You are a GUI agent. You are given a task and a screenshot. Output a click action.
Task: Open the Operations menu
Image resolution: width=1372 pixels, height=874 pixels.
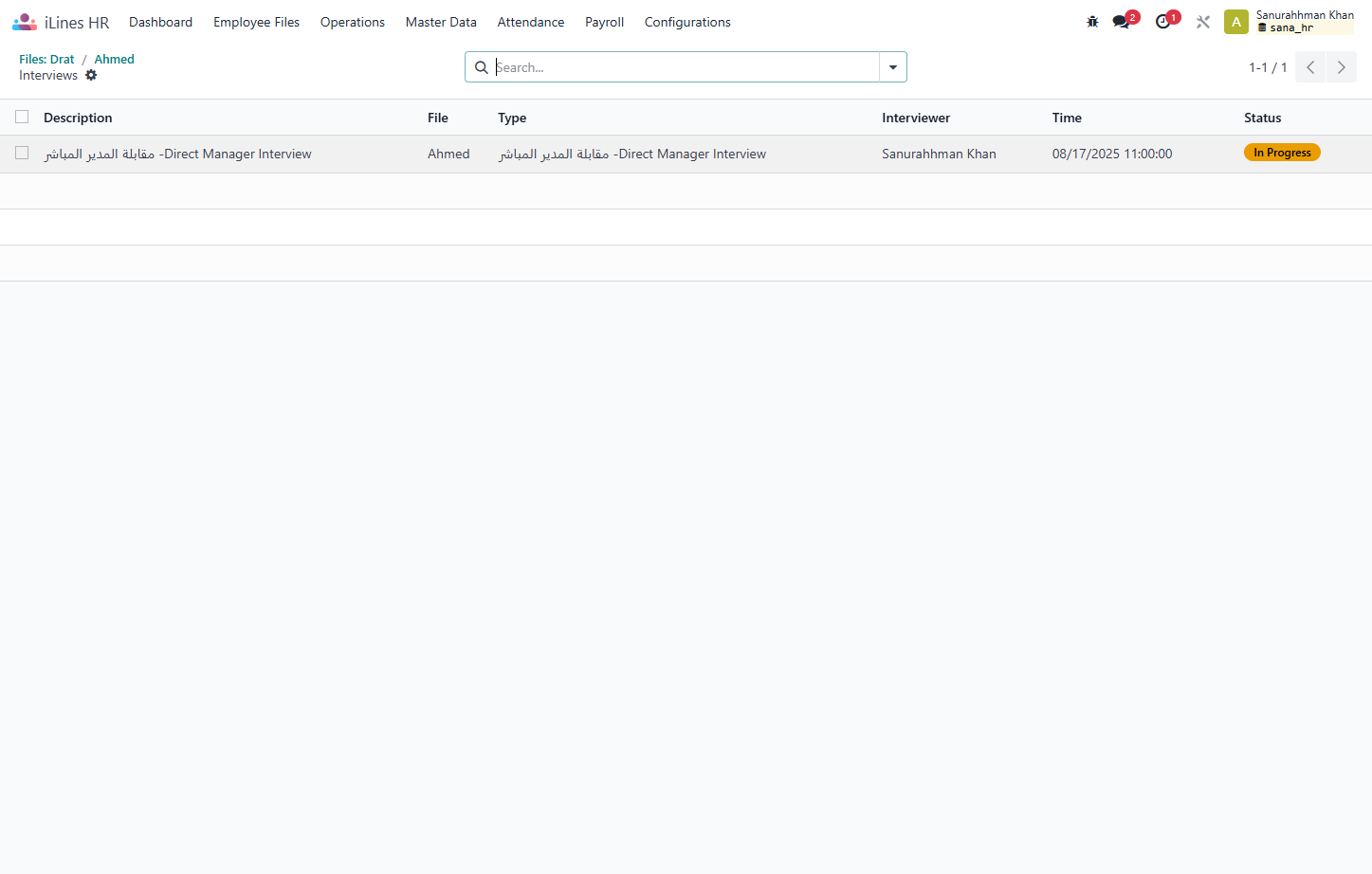coord(353,22)
